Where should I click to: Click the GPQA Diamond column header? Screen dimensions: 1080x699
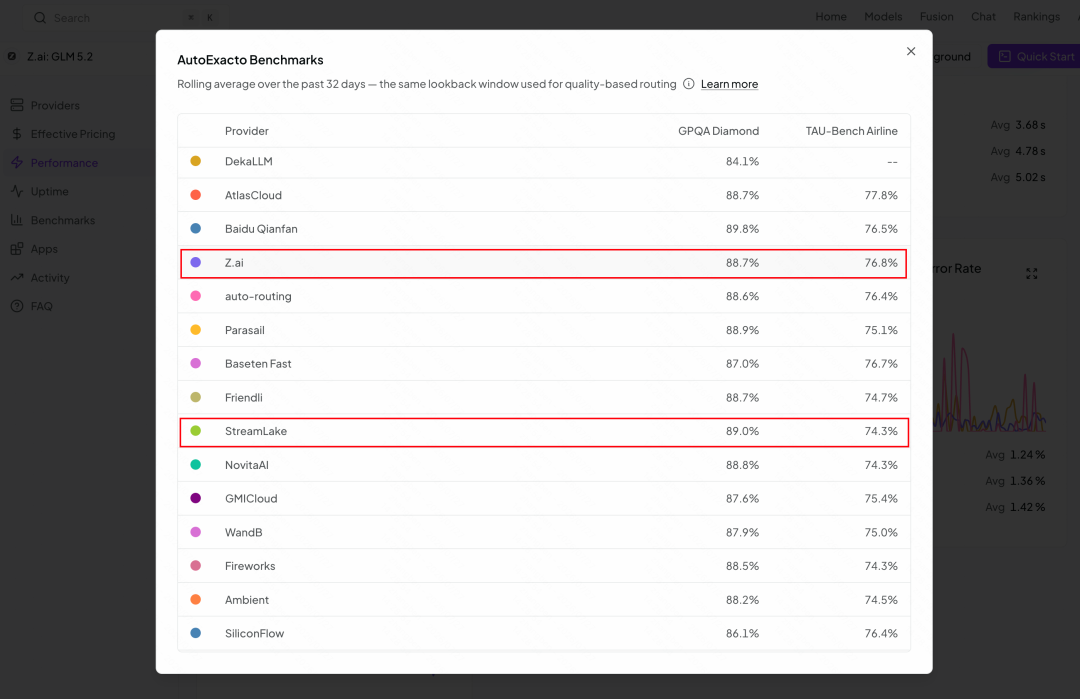pos(718,131)
